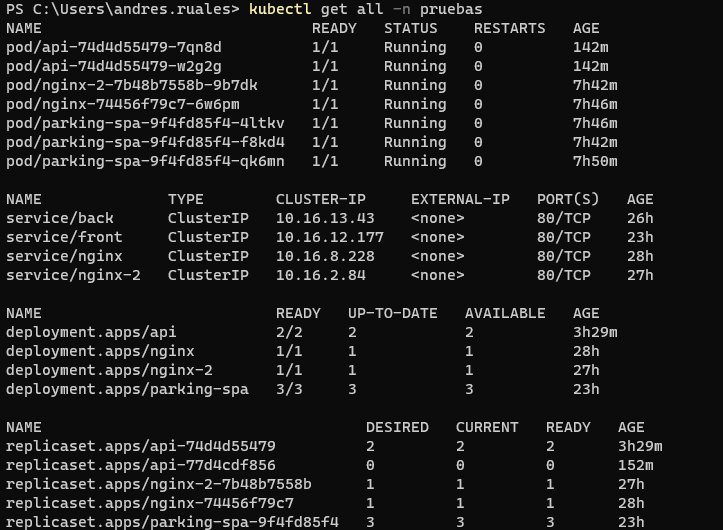
Task: Select deployment.apps/nginx-2 text
Action: click(x=109, y=370)
